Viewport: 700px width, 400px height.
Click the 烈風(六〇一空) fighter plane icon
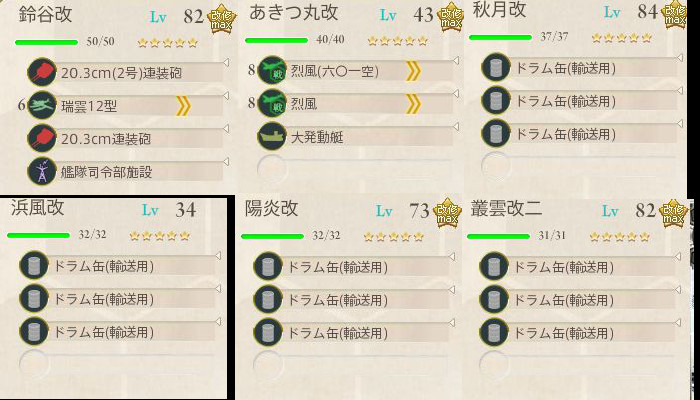[272, 71]
